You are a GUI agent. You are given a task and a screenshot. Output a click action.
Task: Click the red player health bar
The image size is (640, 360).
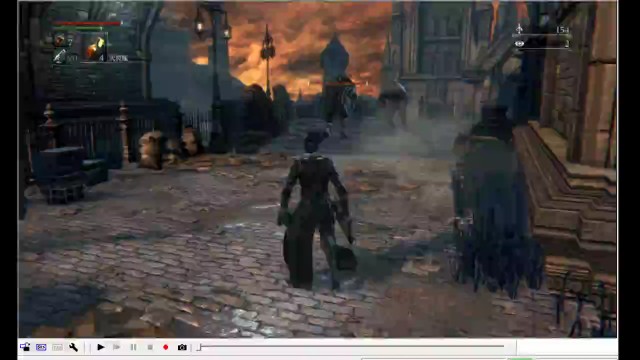click(87, 23)
